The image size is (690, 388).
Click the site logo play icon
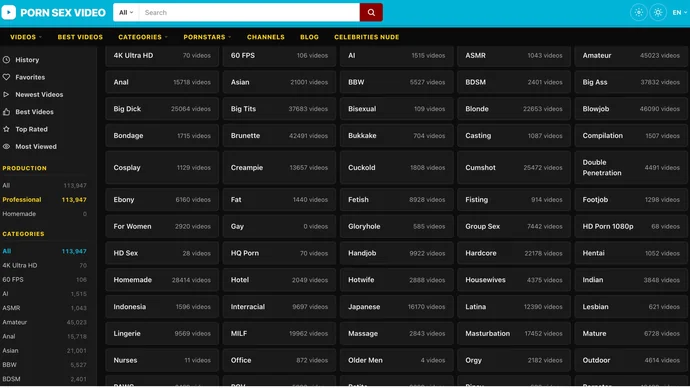click(8, 12)
